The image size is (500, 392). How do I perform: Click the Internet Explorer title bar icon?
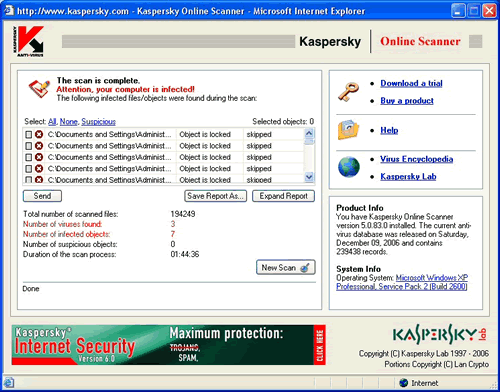tap(9, 10)
